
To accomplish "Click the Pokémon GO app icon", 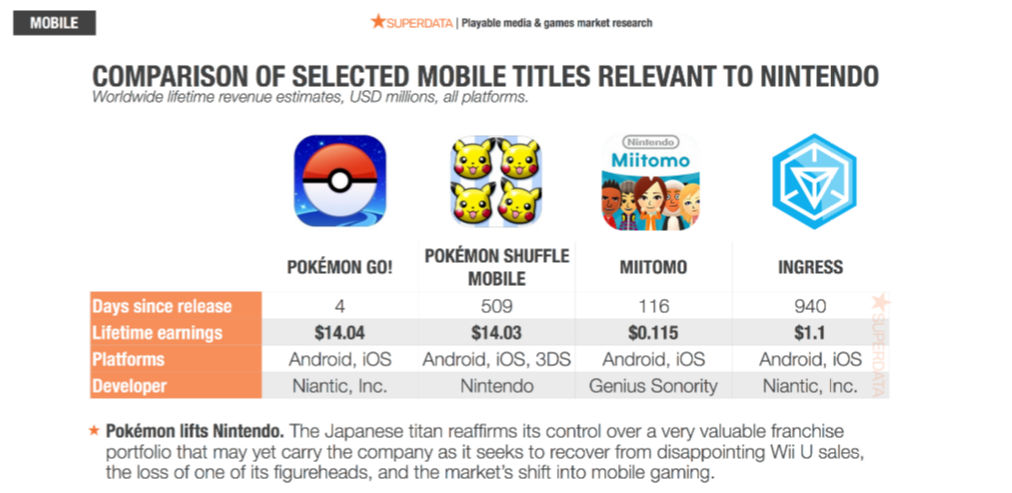I will click(340, 181).
